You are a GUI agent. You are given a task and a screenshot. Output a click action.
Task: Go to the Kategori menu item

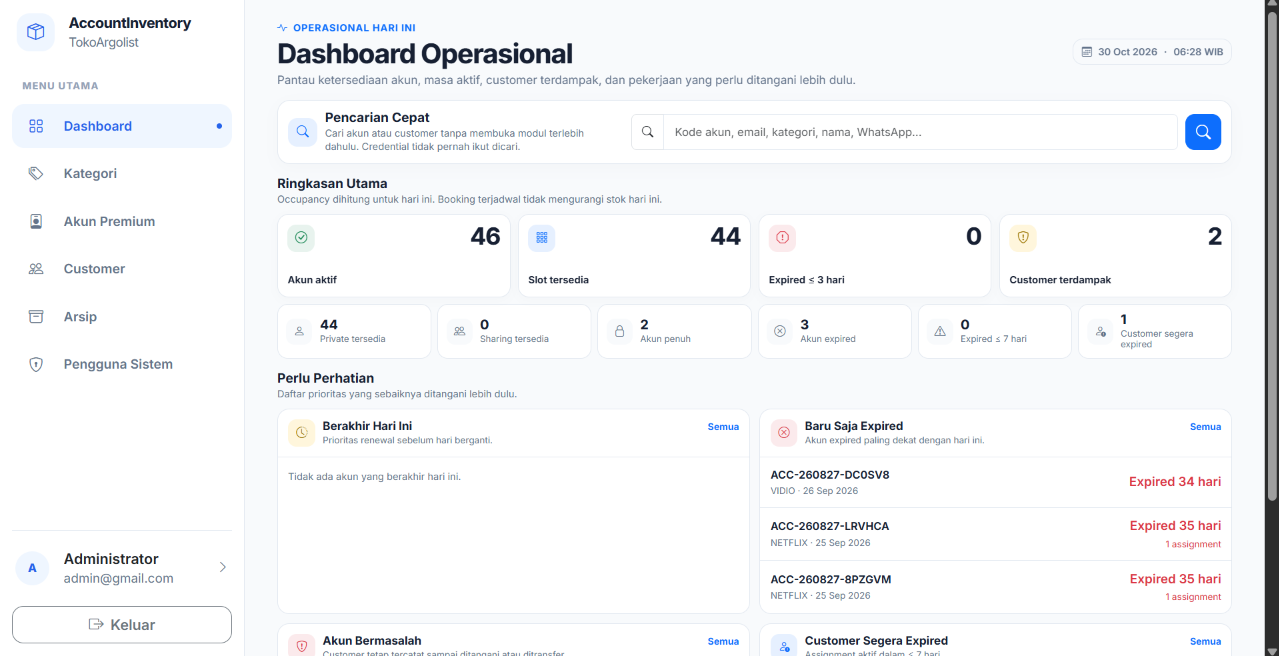pyautogui.click(x=122, y=174)
